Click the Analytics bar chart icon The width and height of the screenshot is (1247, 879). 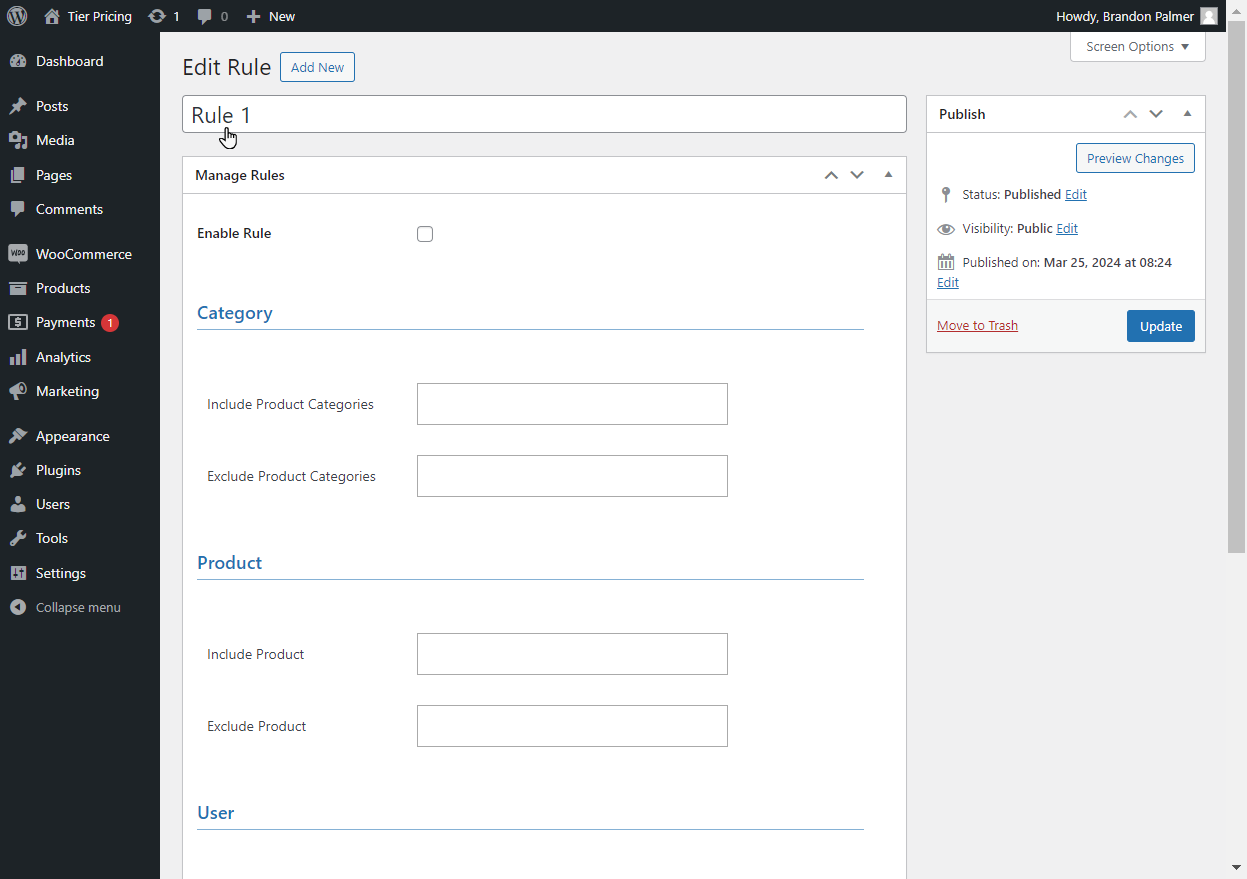click(18, 357)
